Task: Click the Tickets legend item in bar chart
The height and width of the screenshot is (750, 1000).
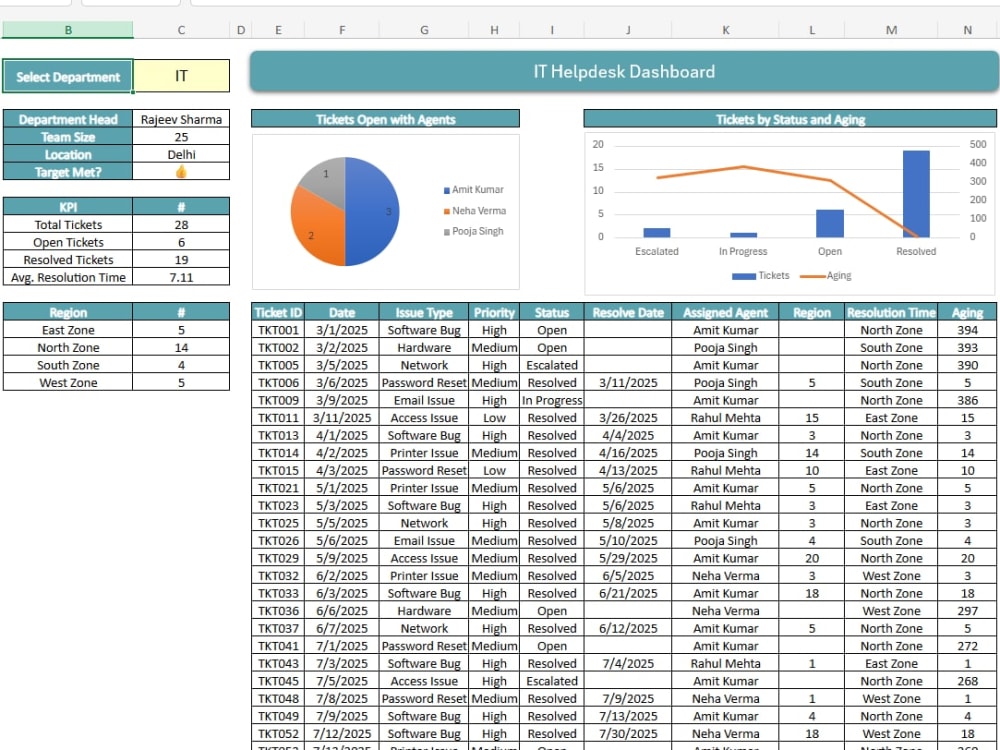Action: click(761, 276)
